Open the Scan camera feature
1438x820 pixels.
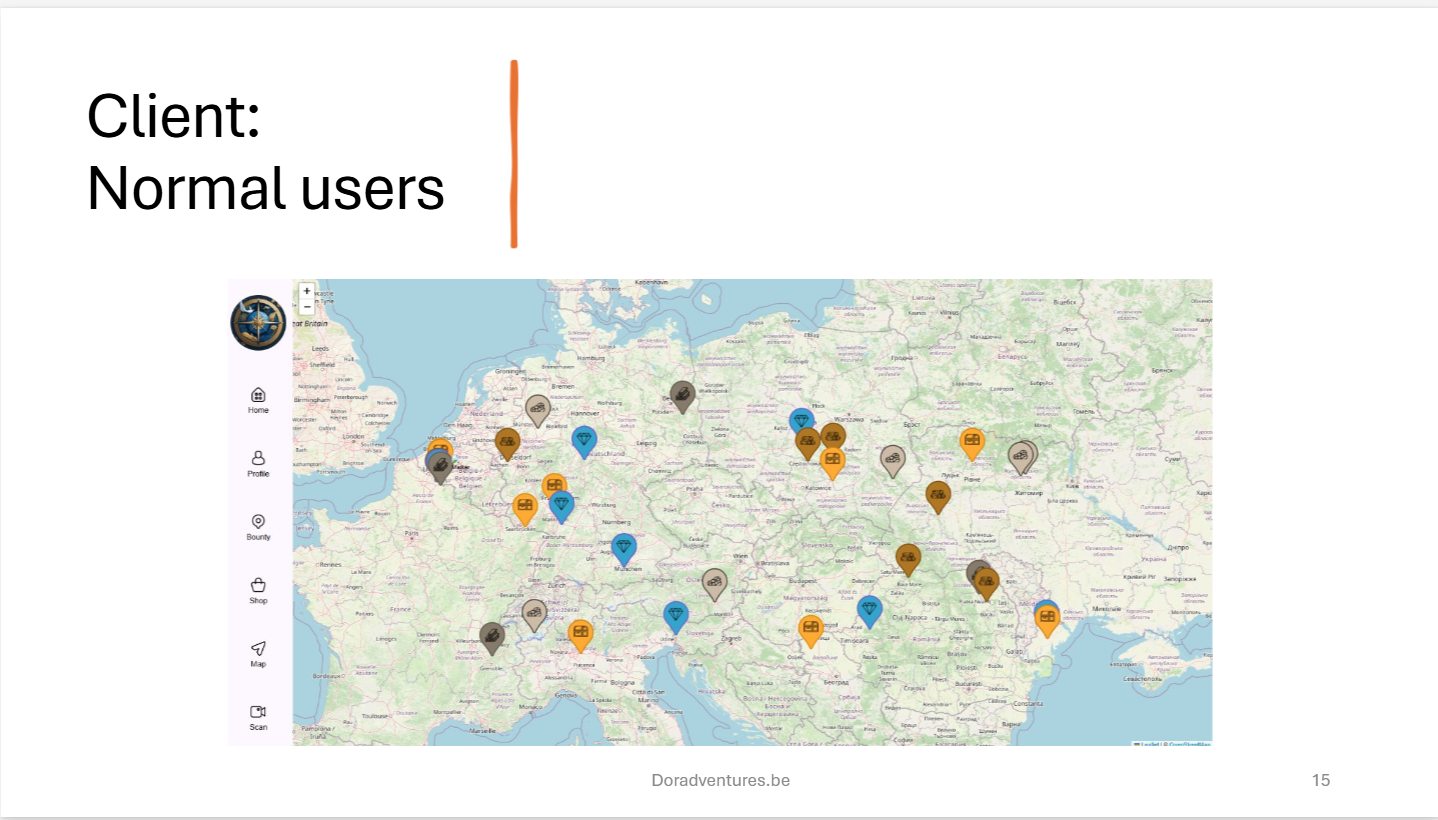click(x=258, y=717)
